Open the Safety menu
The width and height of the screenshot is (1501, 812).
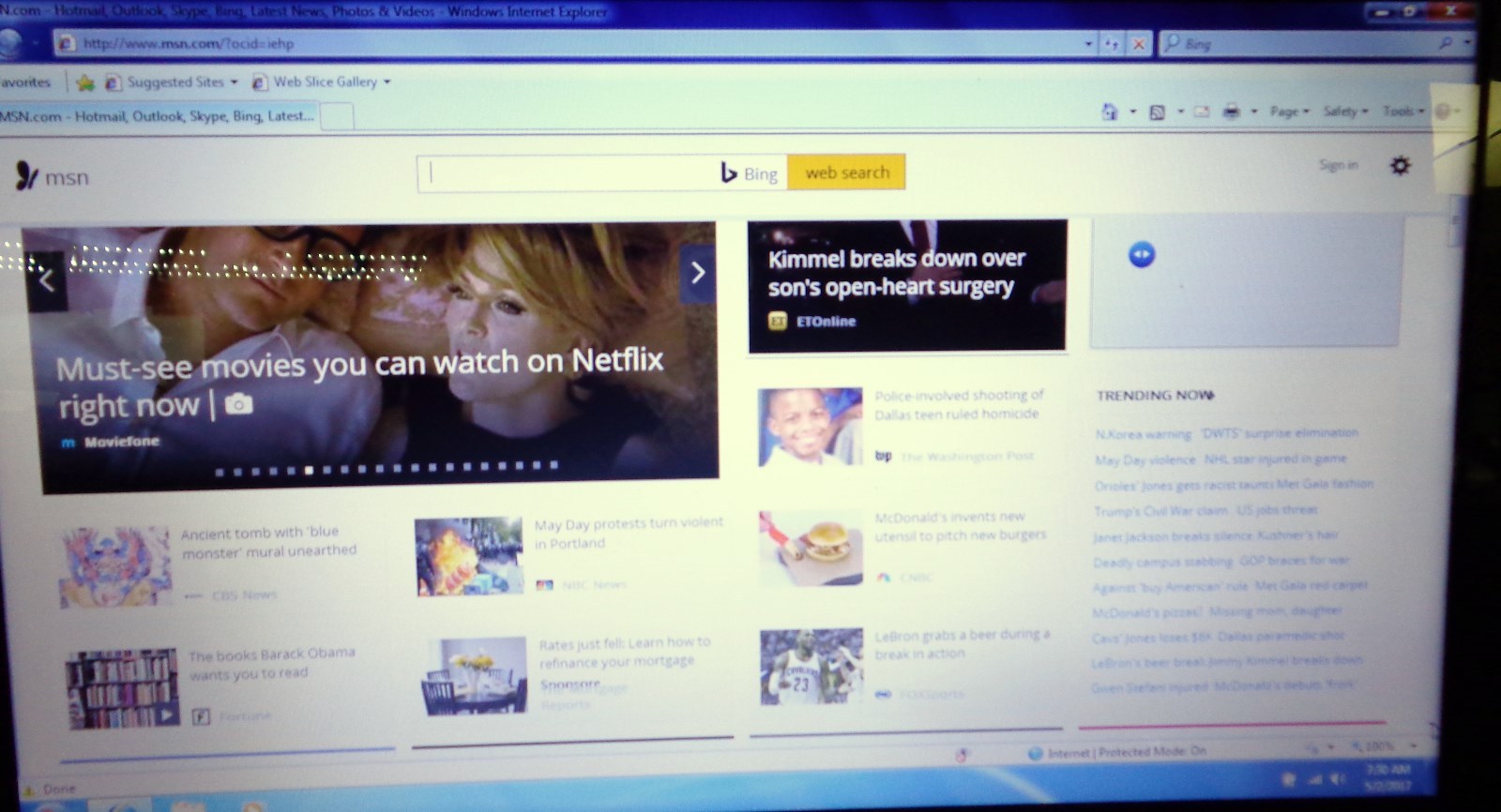[1345, 112]
